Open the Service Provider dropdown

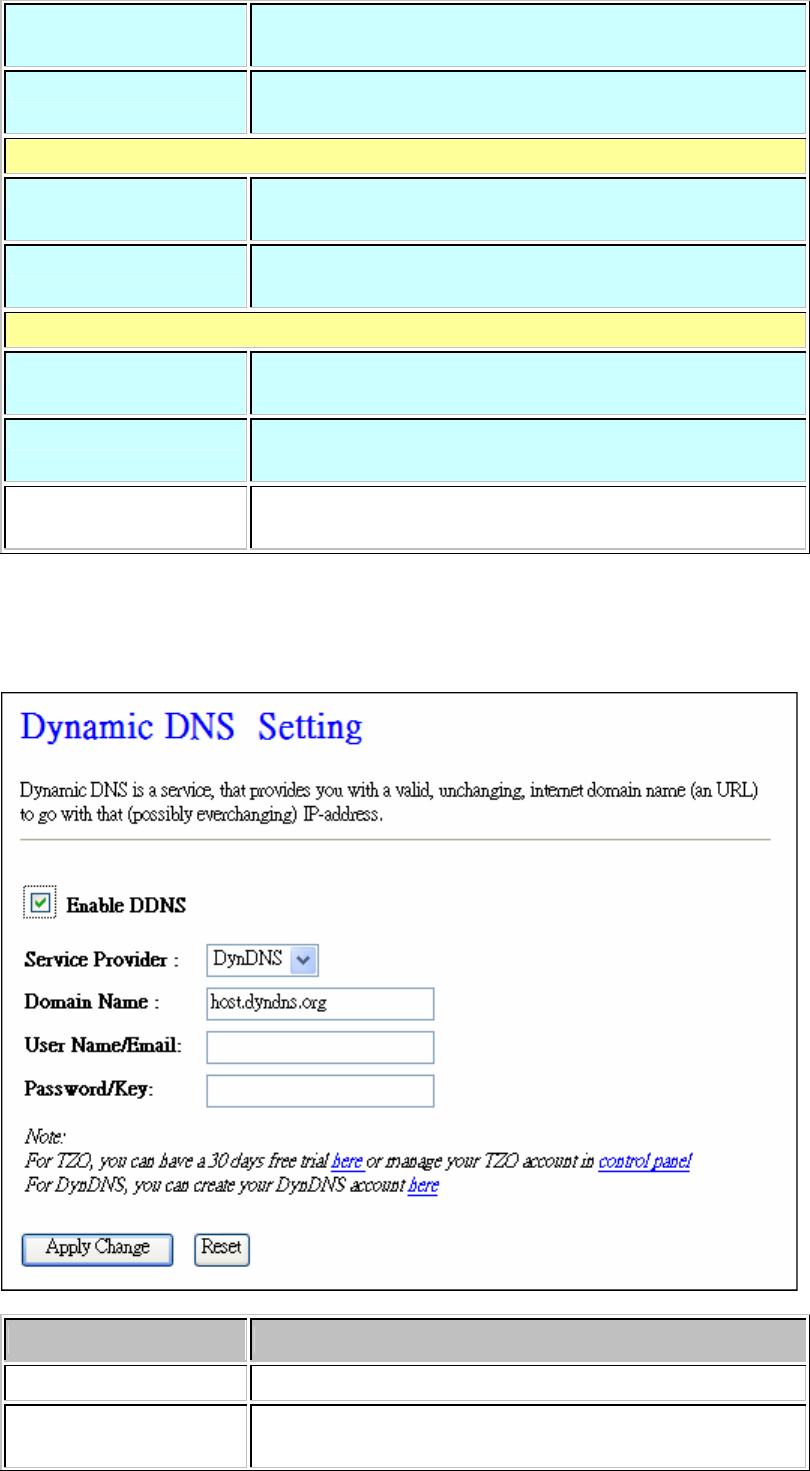[x=263, y=960]
